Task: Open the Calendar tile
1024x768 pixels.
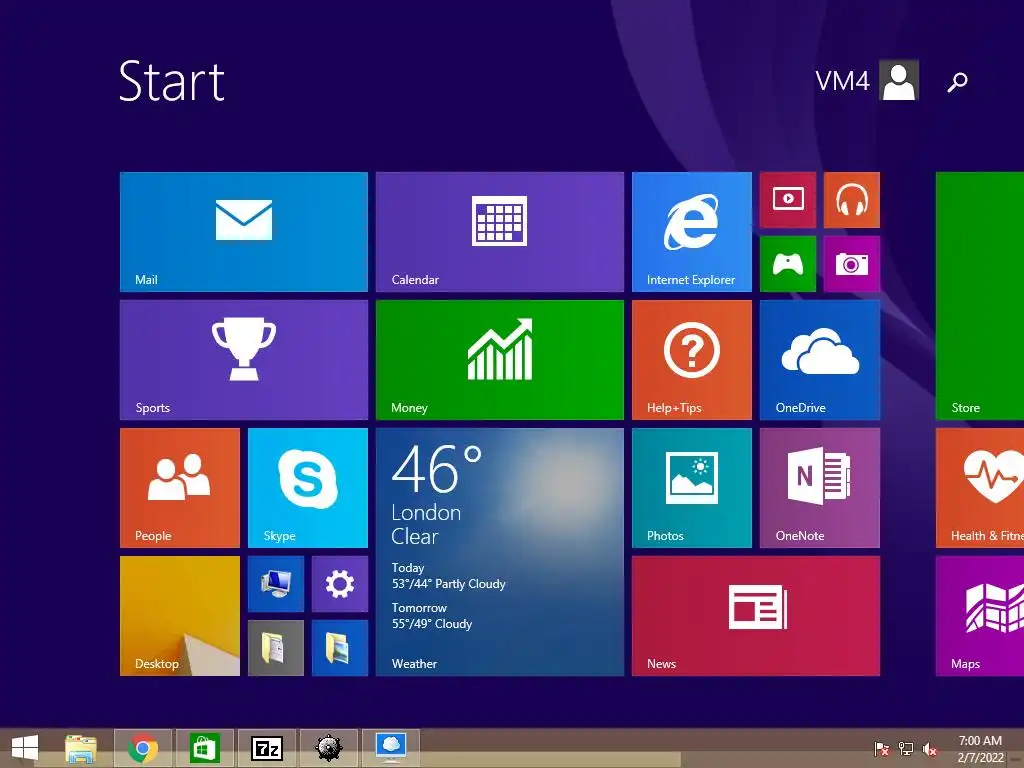Action: tap(500, 232)
